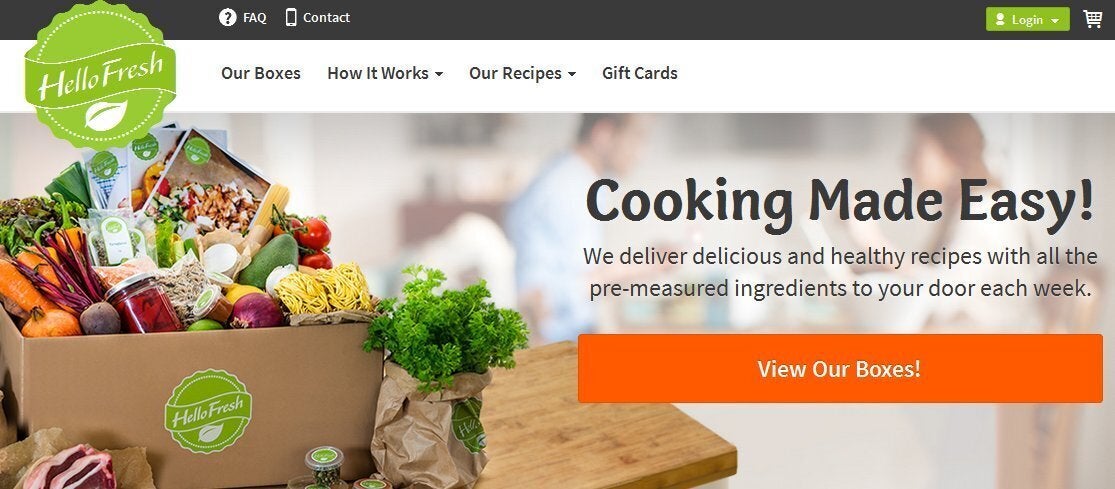Click the Cooking Made Easy! headline
This screenshot has height=489, width=1115.
coord(840,200)
